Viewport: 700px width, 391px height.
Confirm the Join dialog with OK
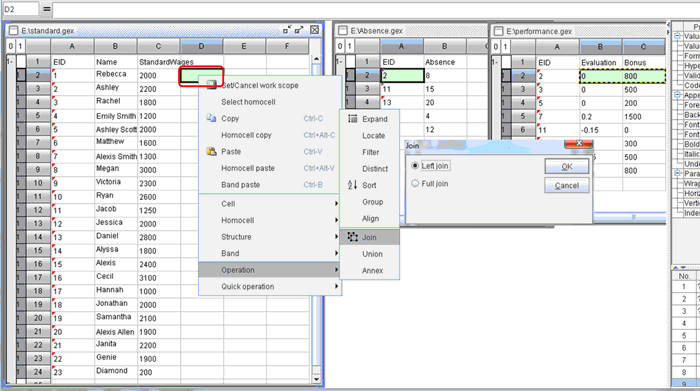[x=567, y=166]
